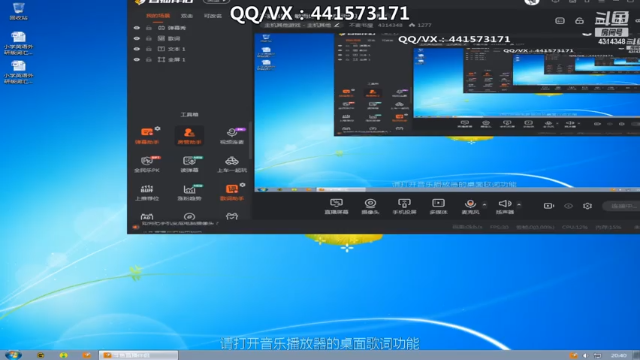The width and height of the screenshot is (640, 360).
Task: Select the 弹幕秀 layer name
Action: tap(177, 28)
